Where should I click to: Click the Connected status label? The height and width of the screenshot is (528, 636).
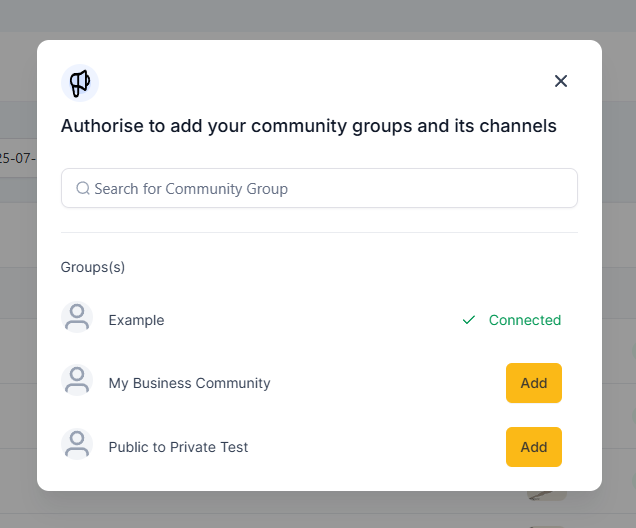click(524, 320)
